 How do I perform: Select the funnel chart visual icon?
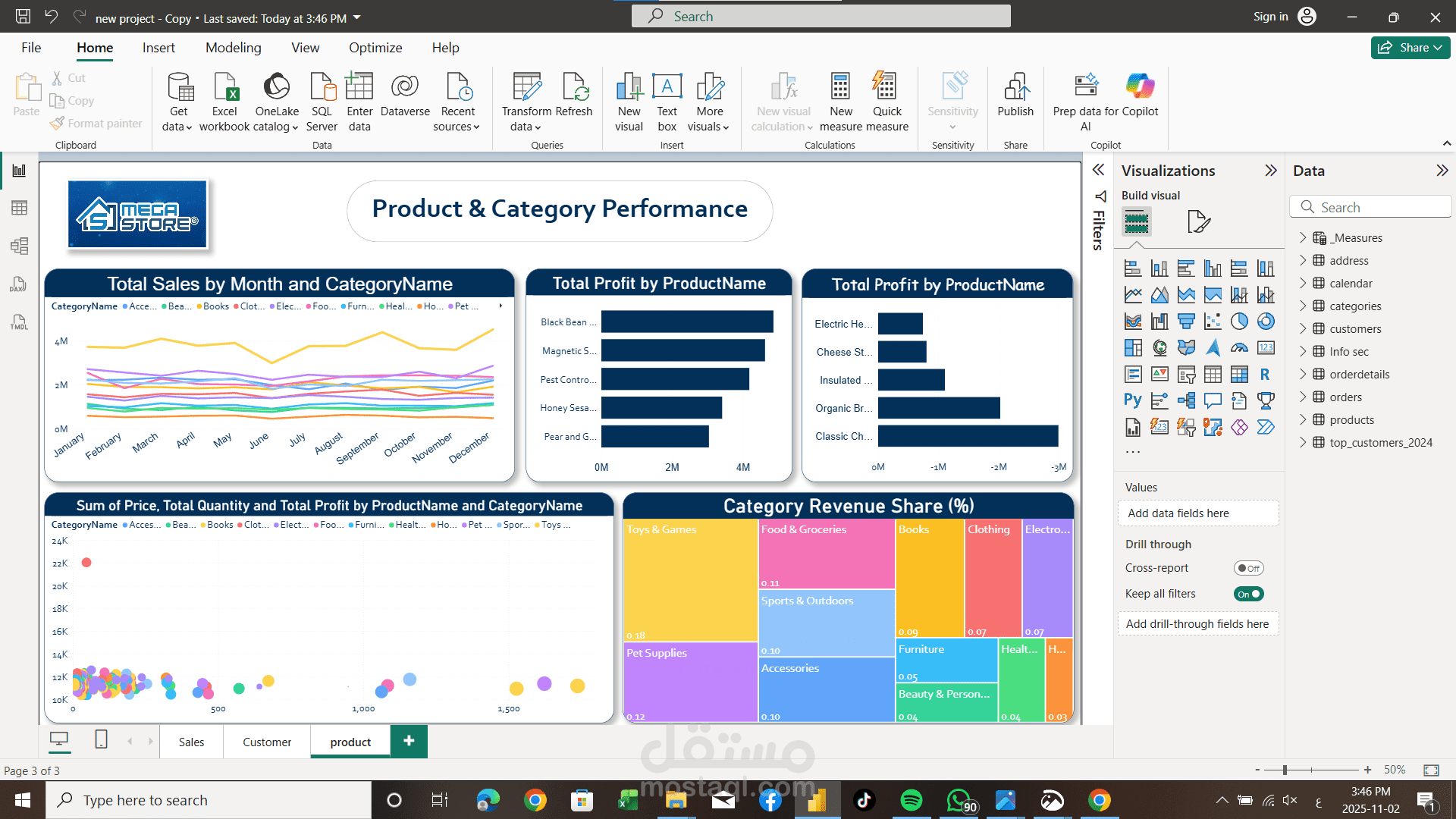click(1186, 322)
